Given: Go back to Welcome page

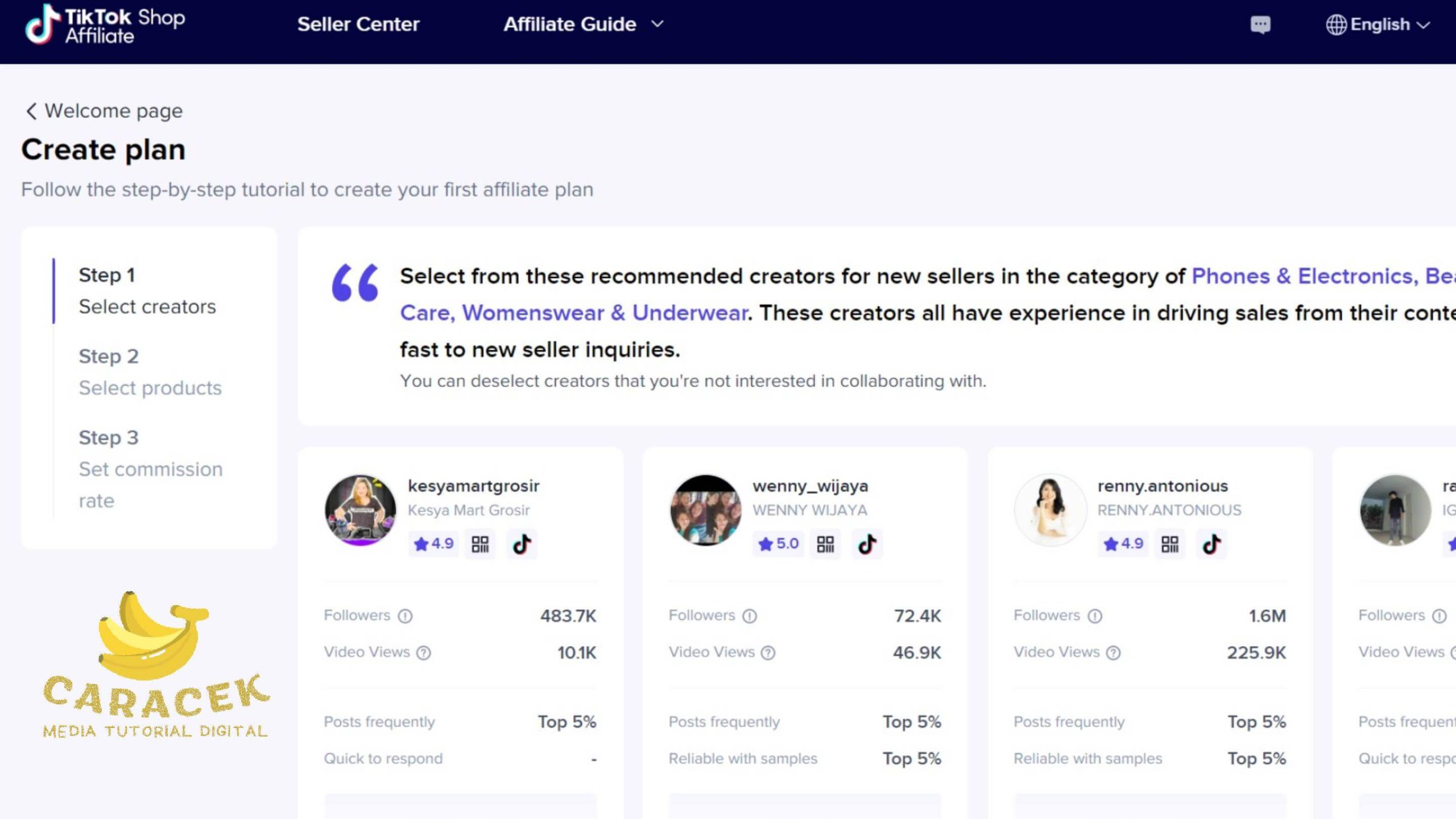Looking at the screenshot, I should 104,111.
